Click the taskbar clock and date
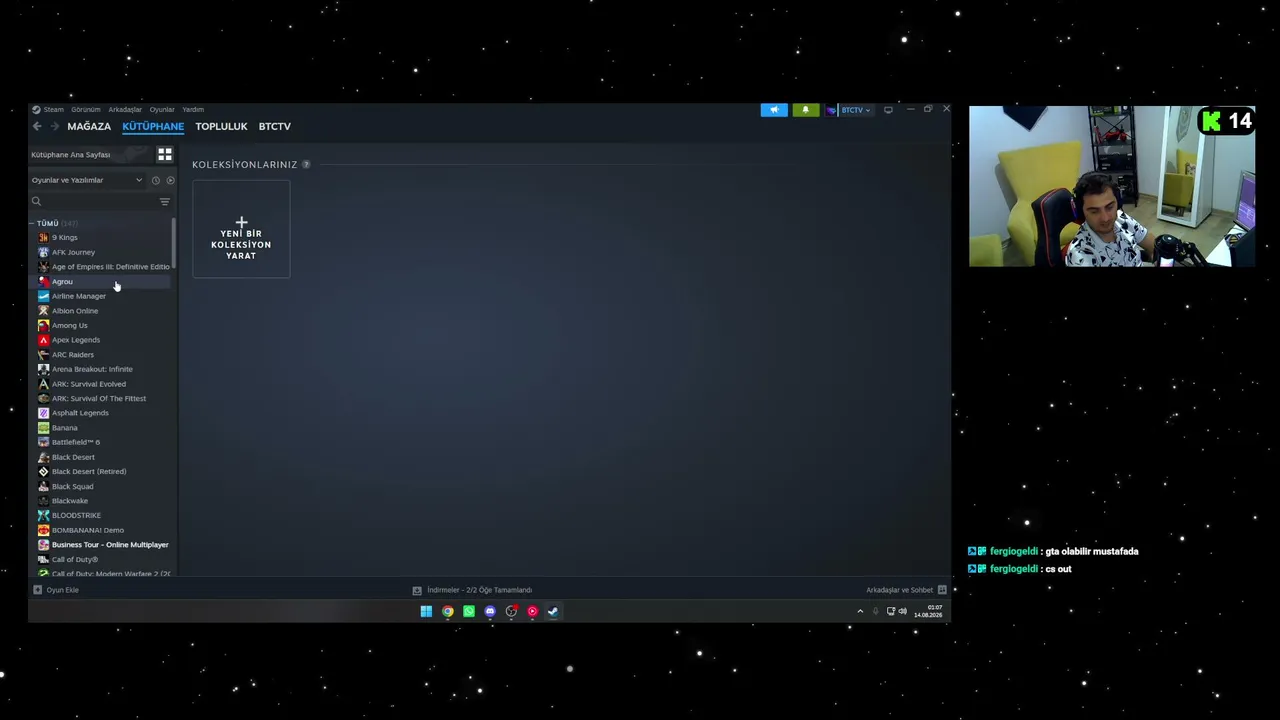Image resolution: width=1280 pixels, height=720 pixels. (928, 611)
